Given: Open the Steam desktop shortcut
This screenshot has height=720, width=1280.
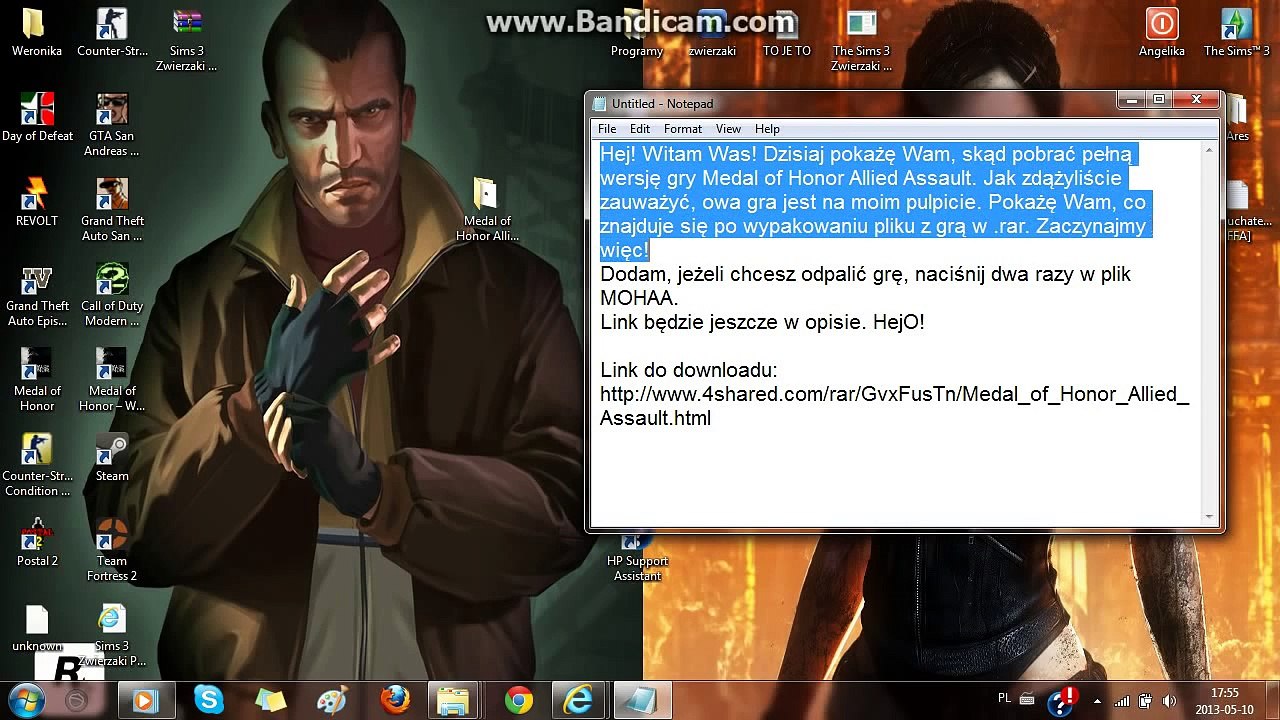Looking at the screenshot, I should pyautogui.click(x=112, y=458).
